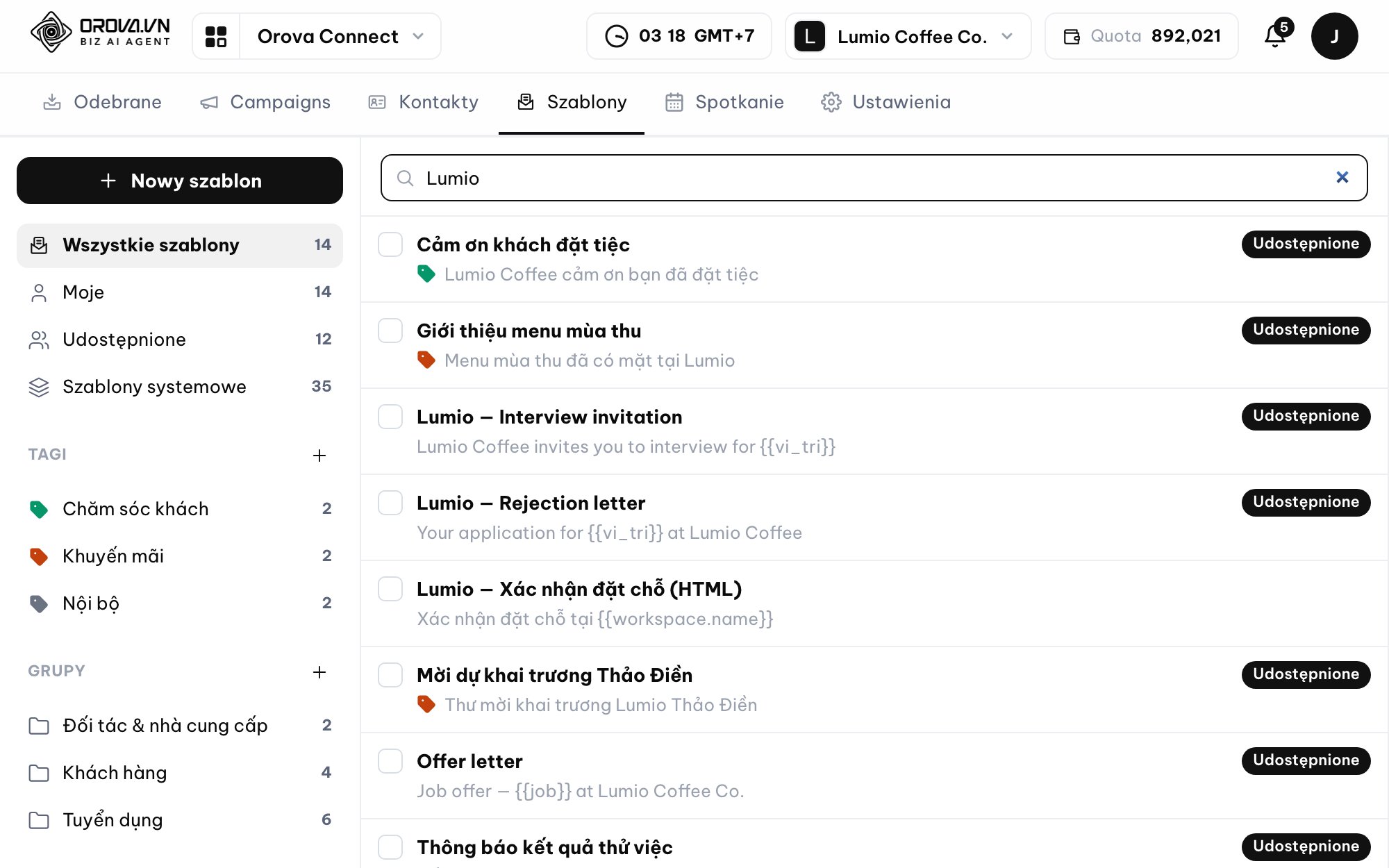Screen dimensions: 1389x868
Task: Check the Giới thiệu menu mùa thu template
Action: tap(390, 331)
